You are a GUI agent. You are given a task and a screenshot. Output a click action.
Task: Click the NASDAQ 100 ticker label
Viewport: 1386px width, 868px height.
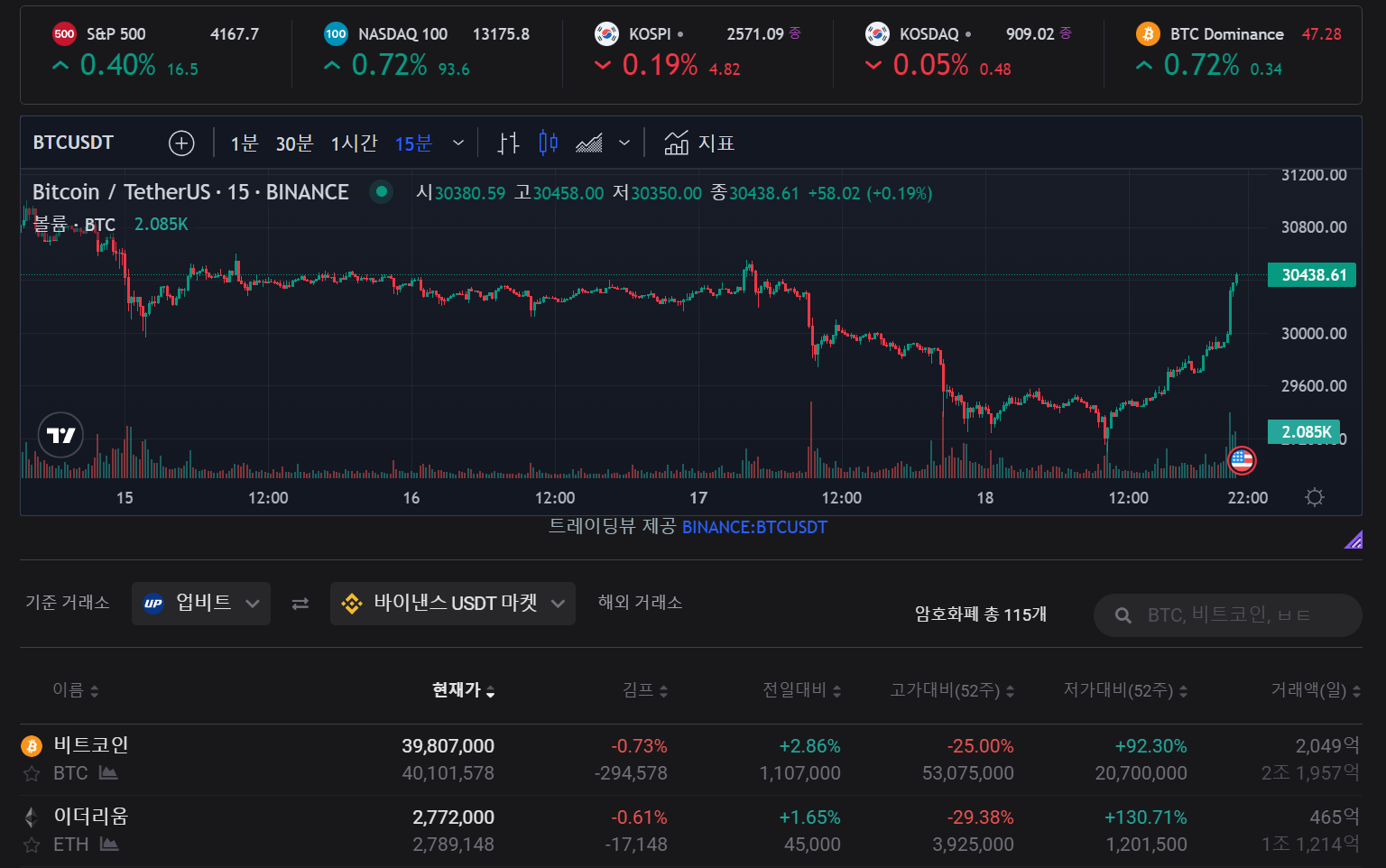tap(402, 34)
